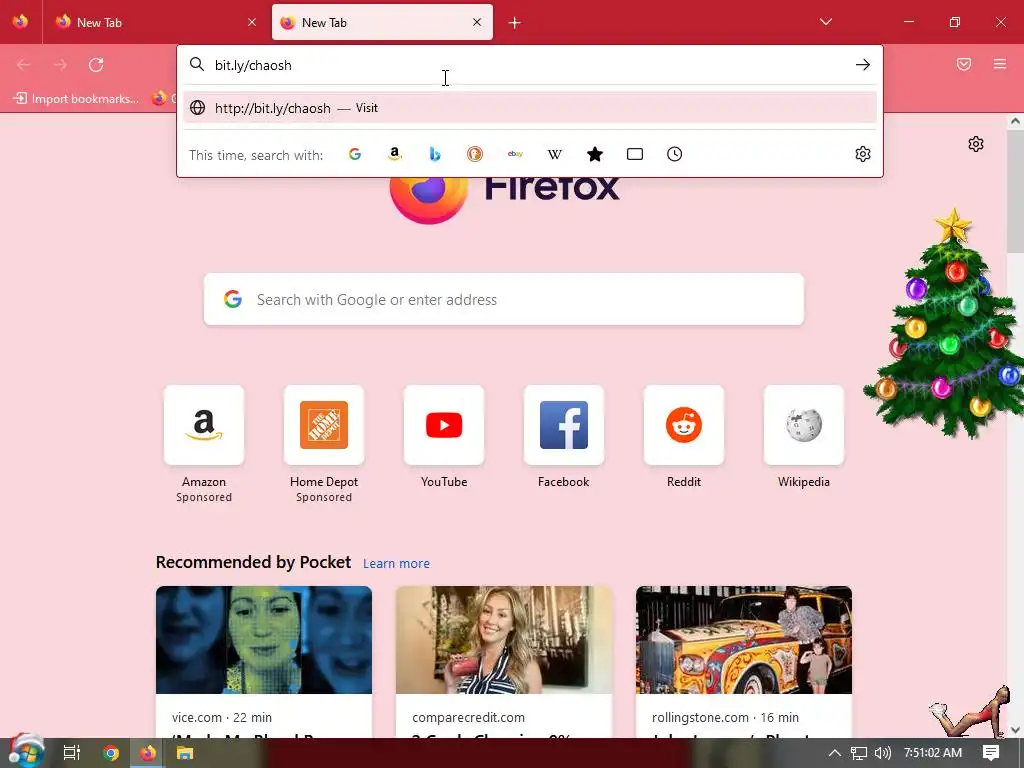Open the taskbar clock showing 7:51:02 AM

pyautogui.click(x=933, y=753)
